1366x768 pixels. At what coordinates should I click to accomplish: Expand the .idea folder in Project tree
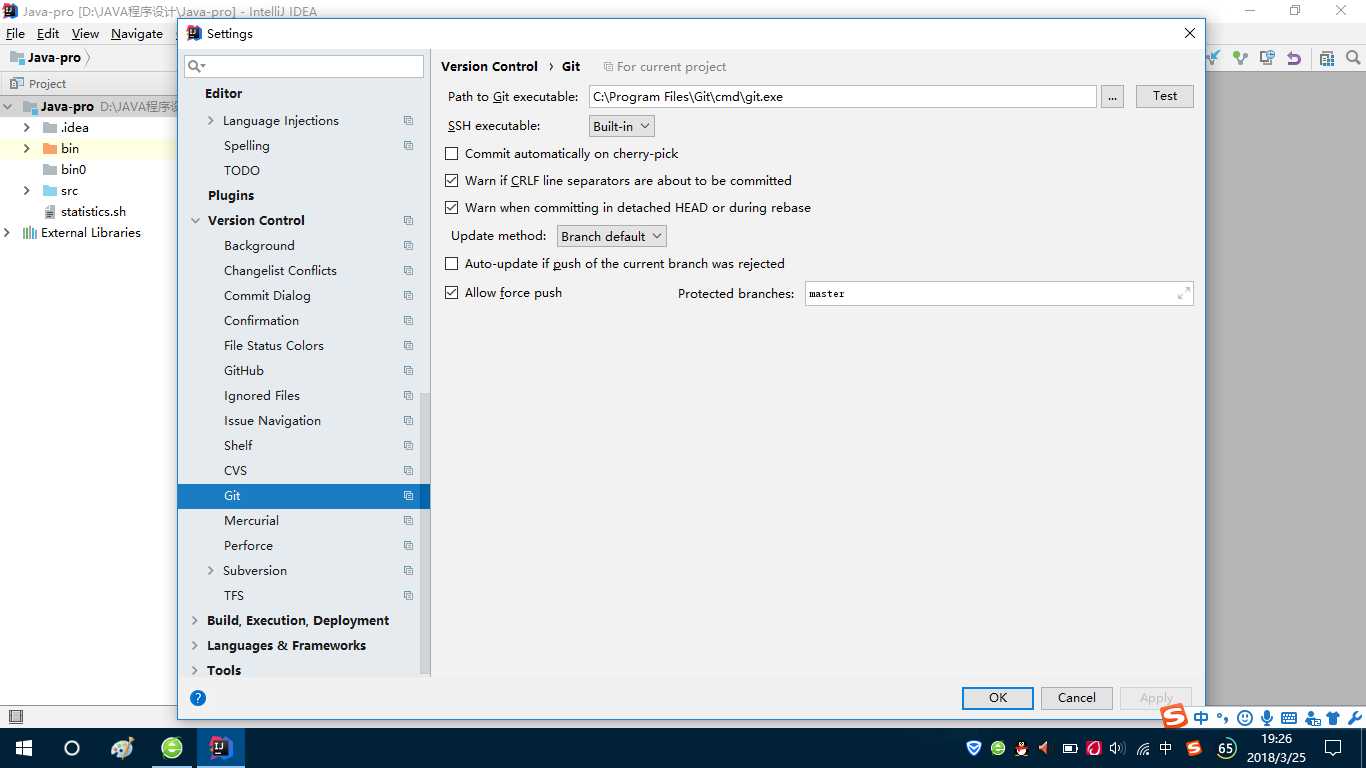tap(27, 128)
